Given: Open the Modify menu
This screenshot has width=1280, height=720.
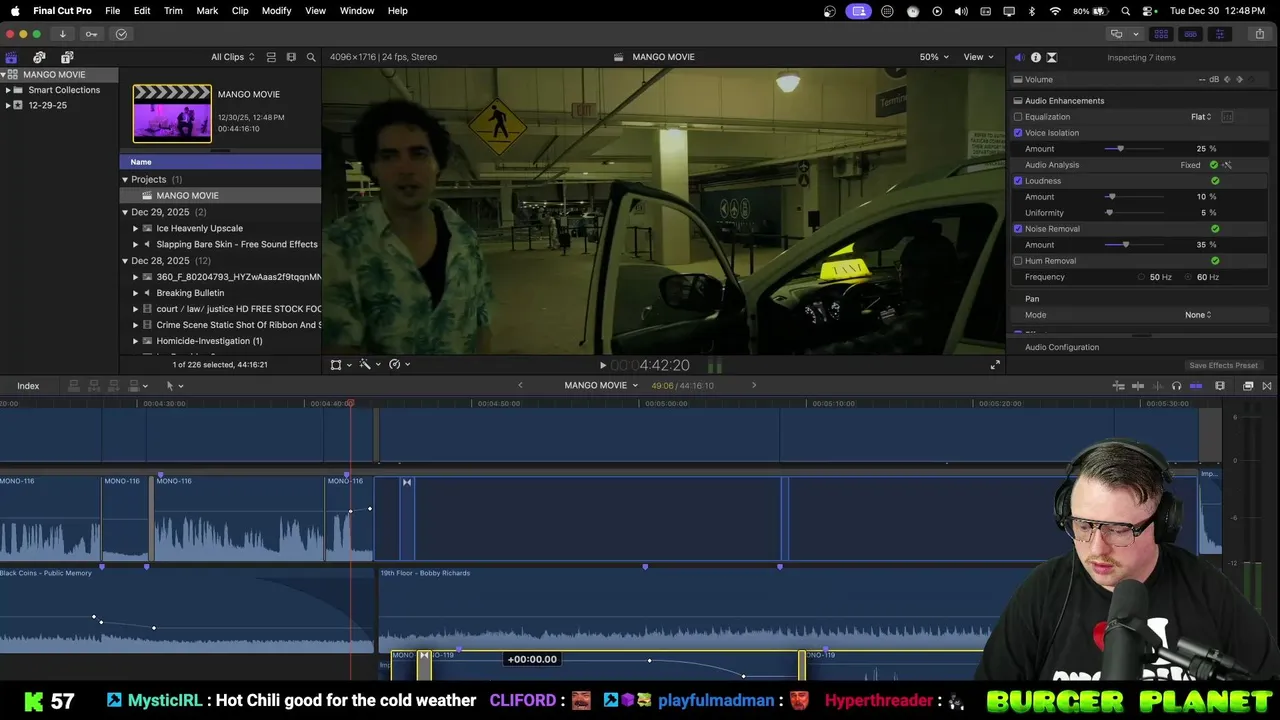Looking at the screenshot, I should (x=276, y=11).
